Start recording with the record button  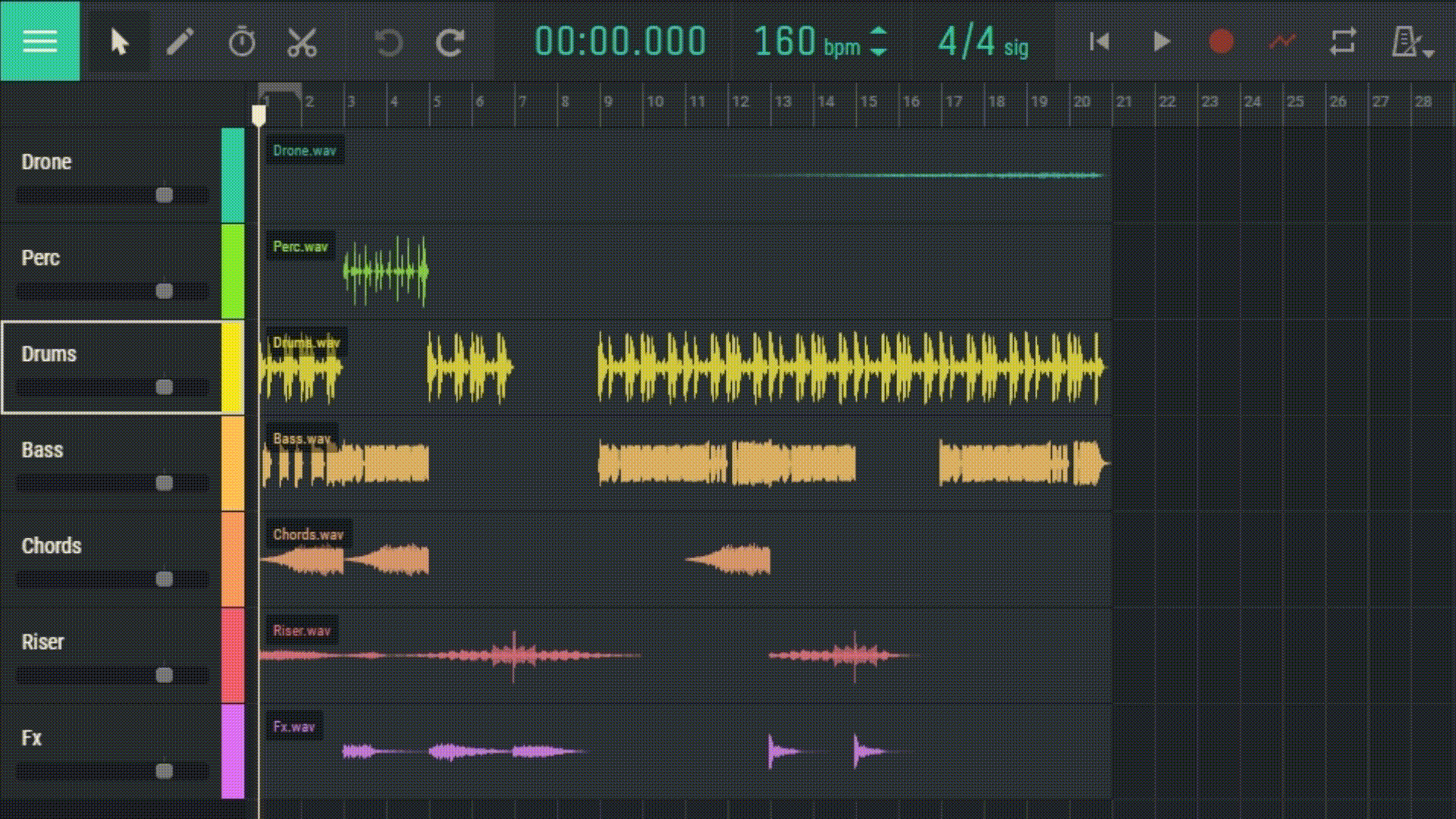[1220, 42]
